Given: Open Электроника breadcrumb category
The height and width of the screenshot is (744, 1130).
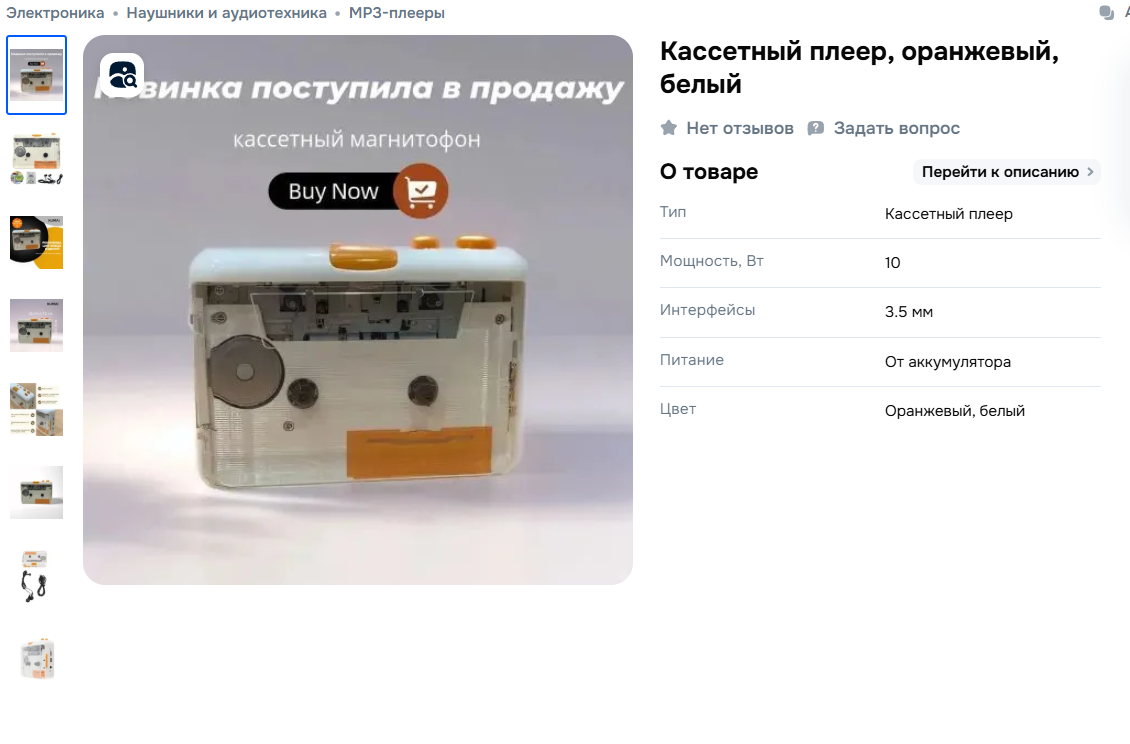Looking at the screenshot, I should (x=55, y=13).
